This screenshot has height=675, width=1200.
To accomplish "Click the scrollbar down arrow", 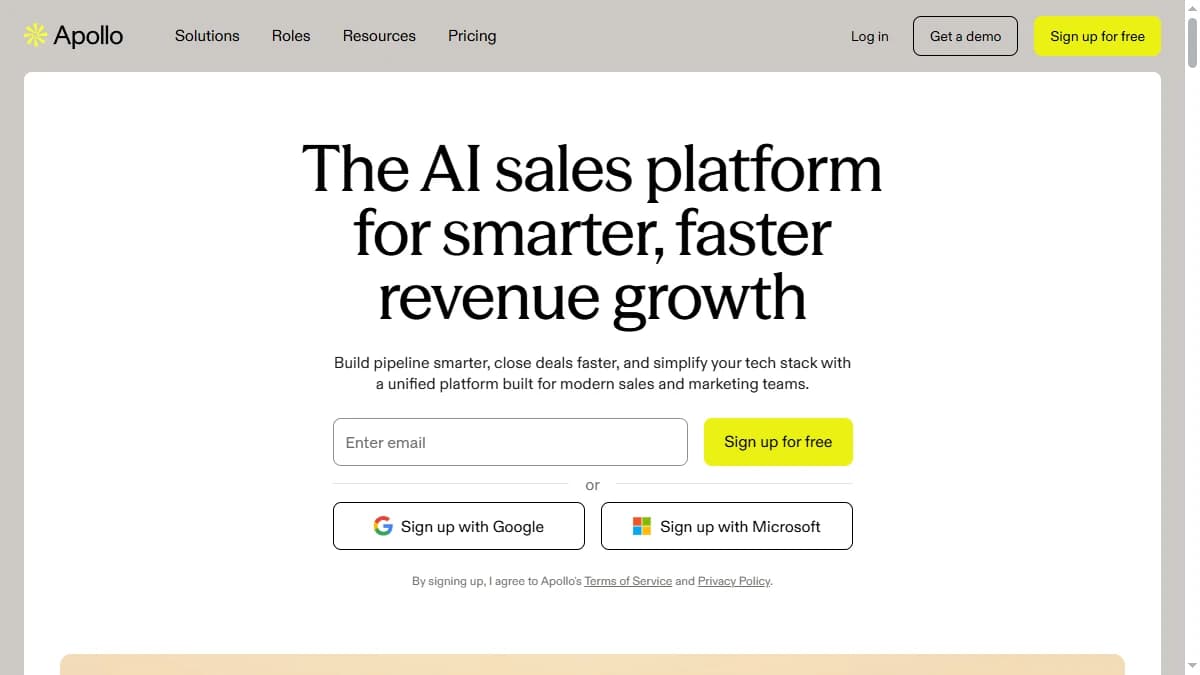I will coord(1191,666).
